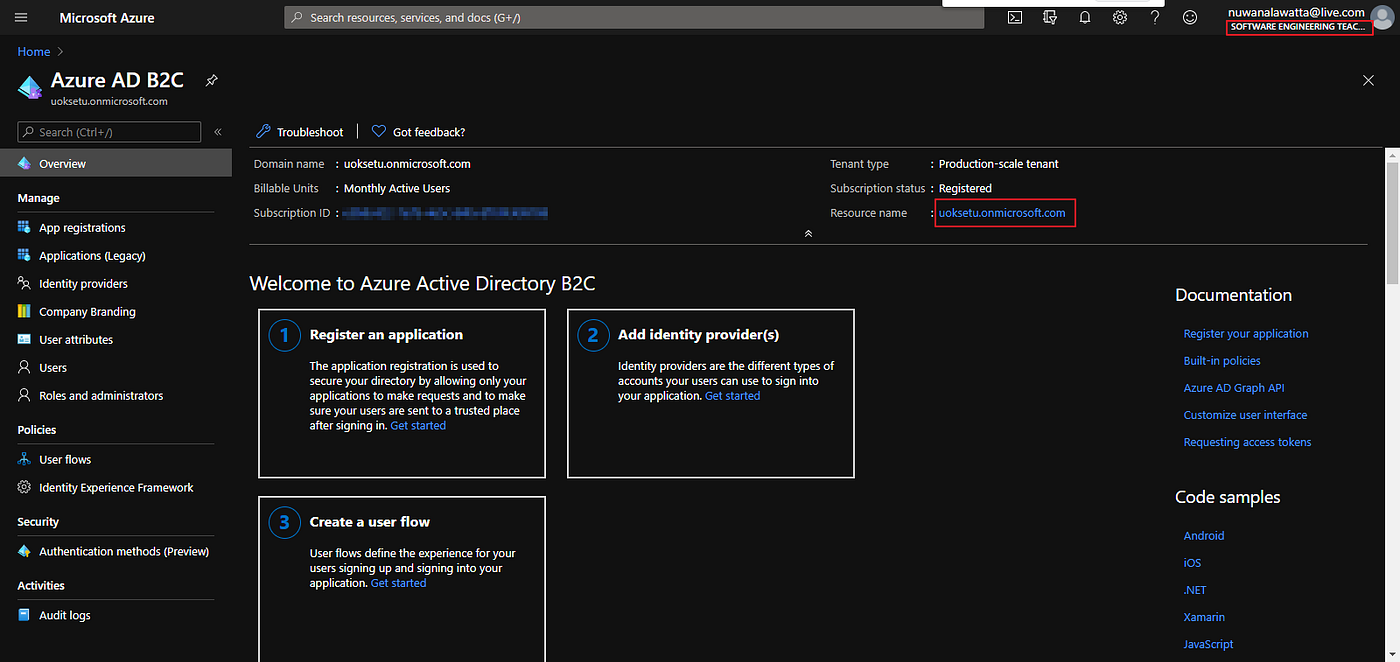Open Roles and administrators
This screenshot has width=1400, height=662.
point(101,396)
